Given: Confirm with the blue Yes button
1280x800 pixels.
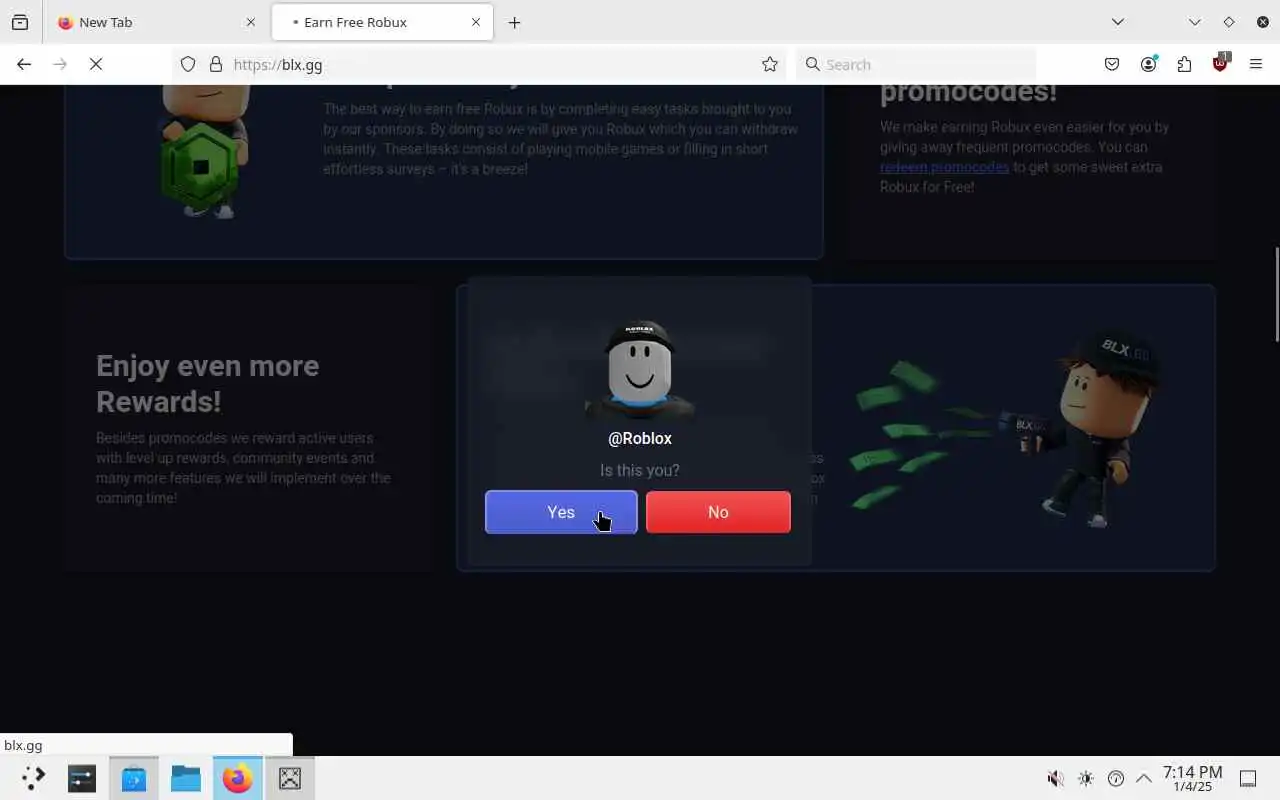Looking at the screenshot, I should [561, 512].
